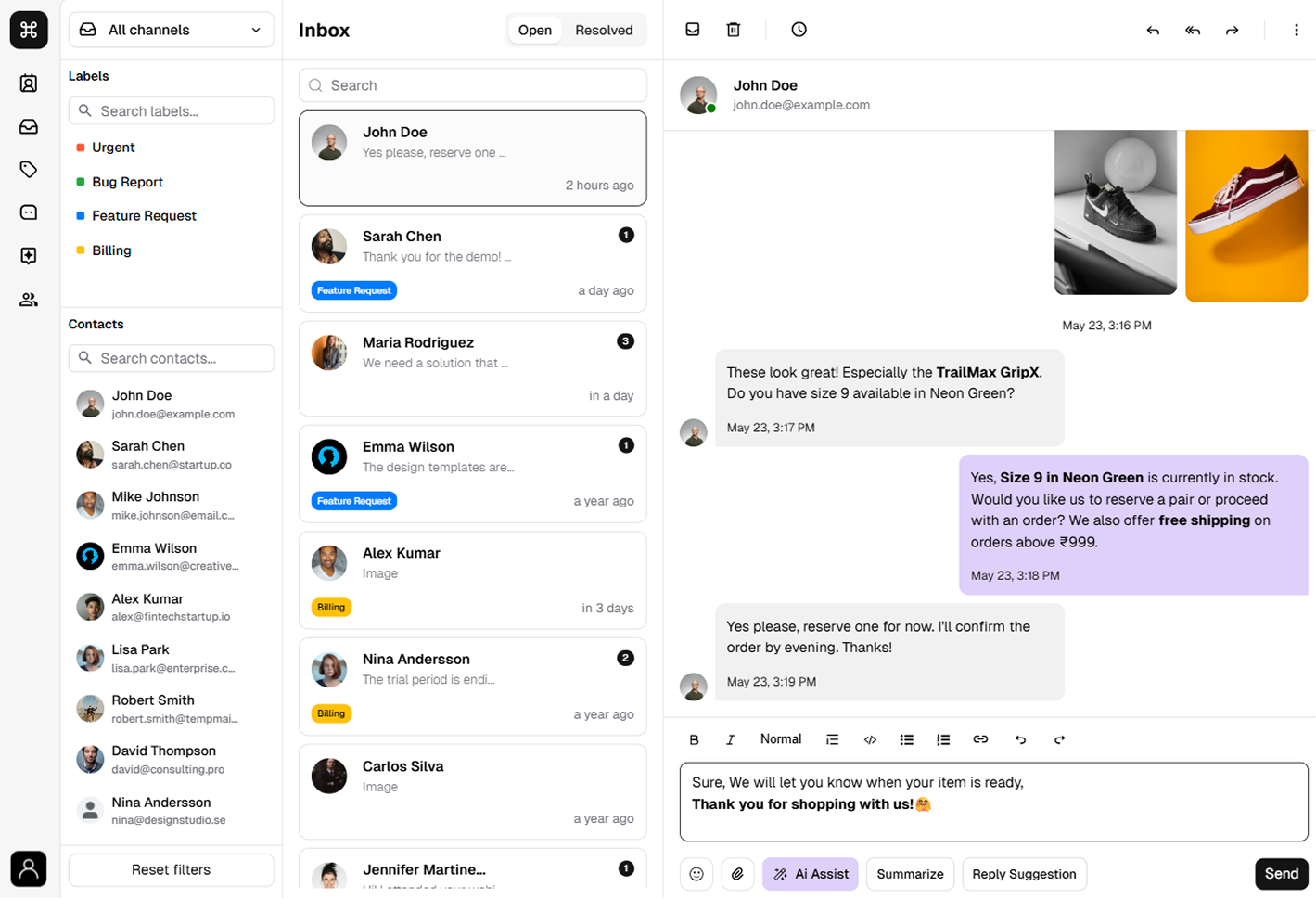Viewport: 1316px width, 899px height.
Task: Open the black Nike sneaker image
Action: (x=1116, y=212)
